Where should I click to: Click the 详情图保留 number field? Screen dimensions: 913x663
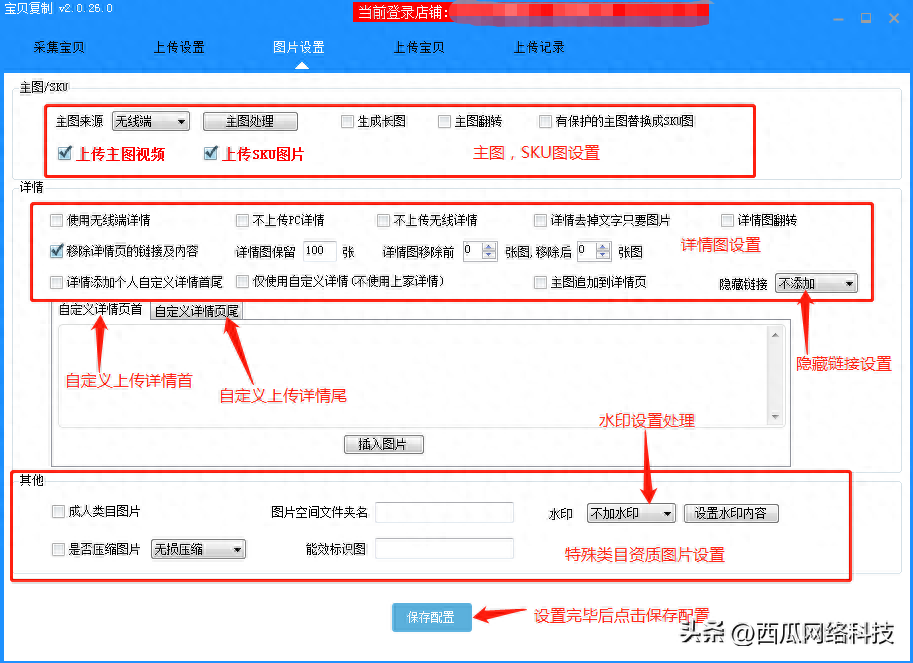[x=318, y=251]
